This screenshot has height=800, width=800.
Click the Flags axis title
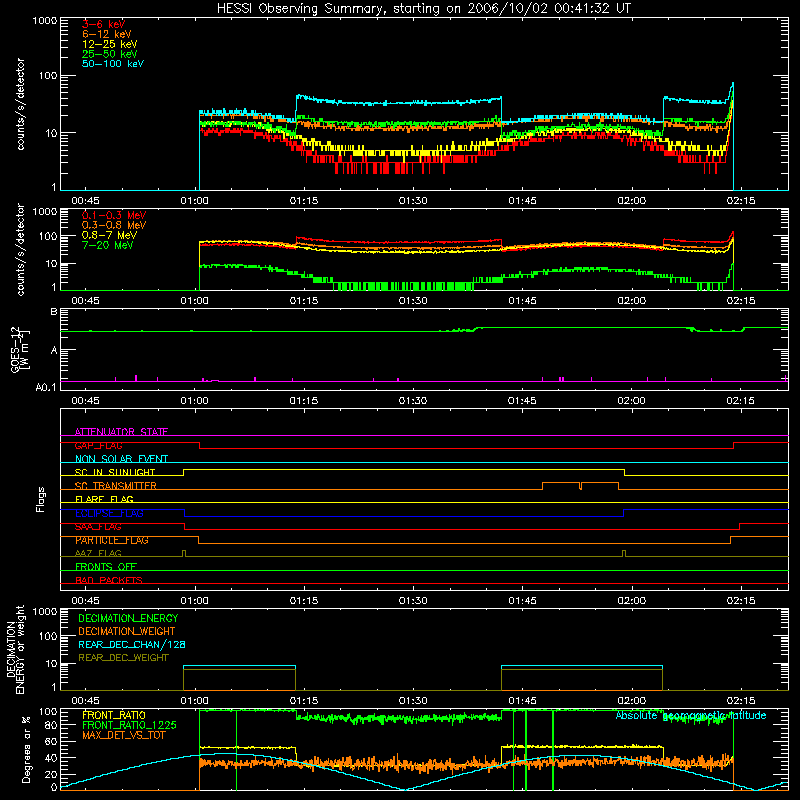41,499
